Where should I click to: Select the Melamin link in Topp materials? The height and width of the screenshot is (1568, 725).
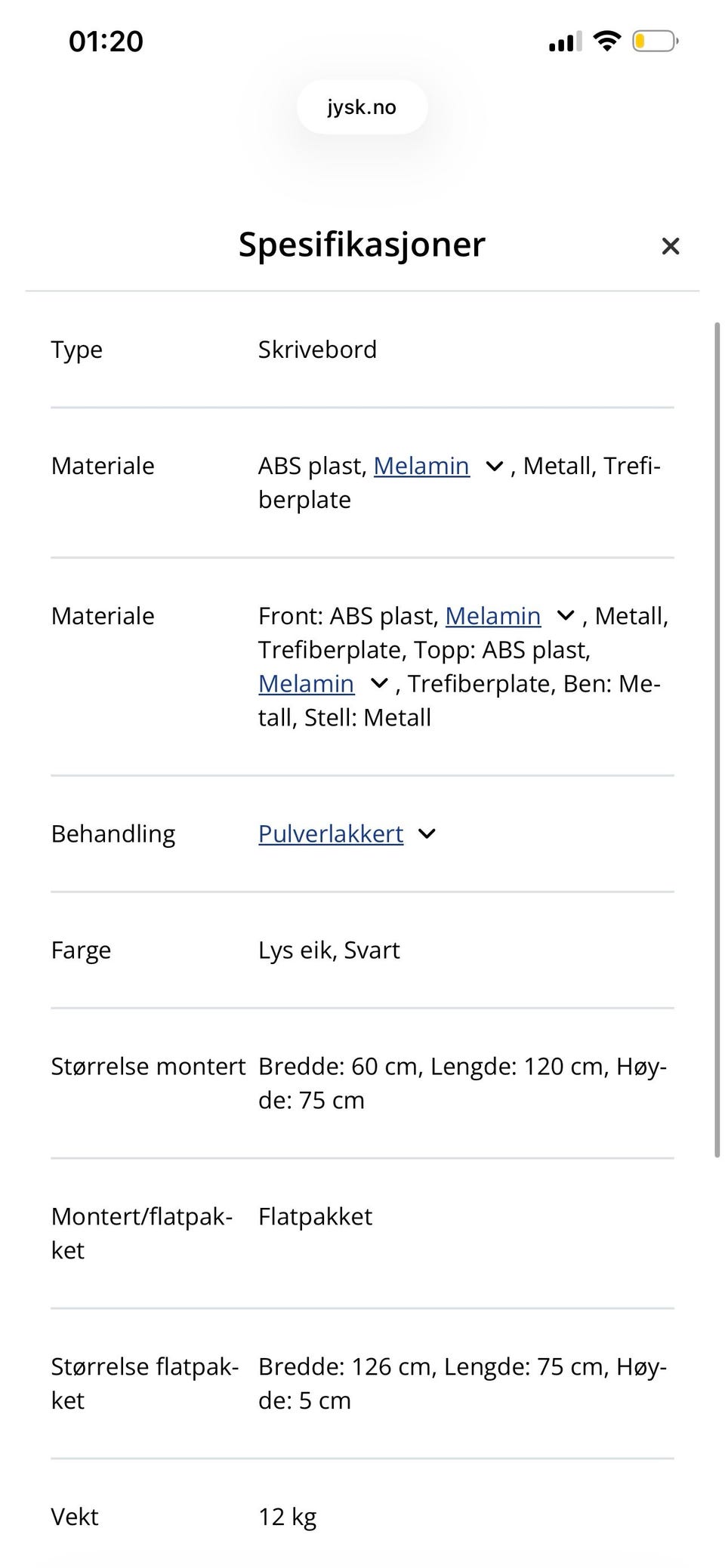306,683
